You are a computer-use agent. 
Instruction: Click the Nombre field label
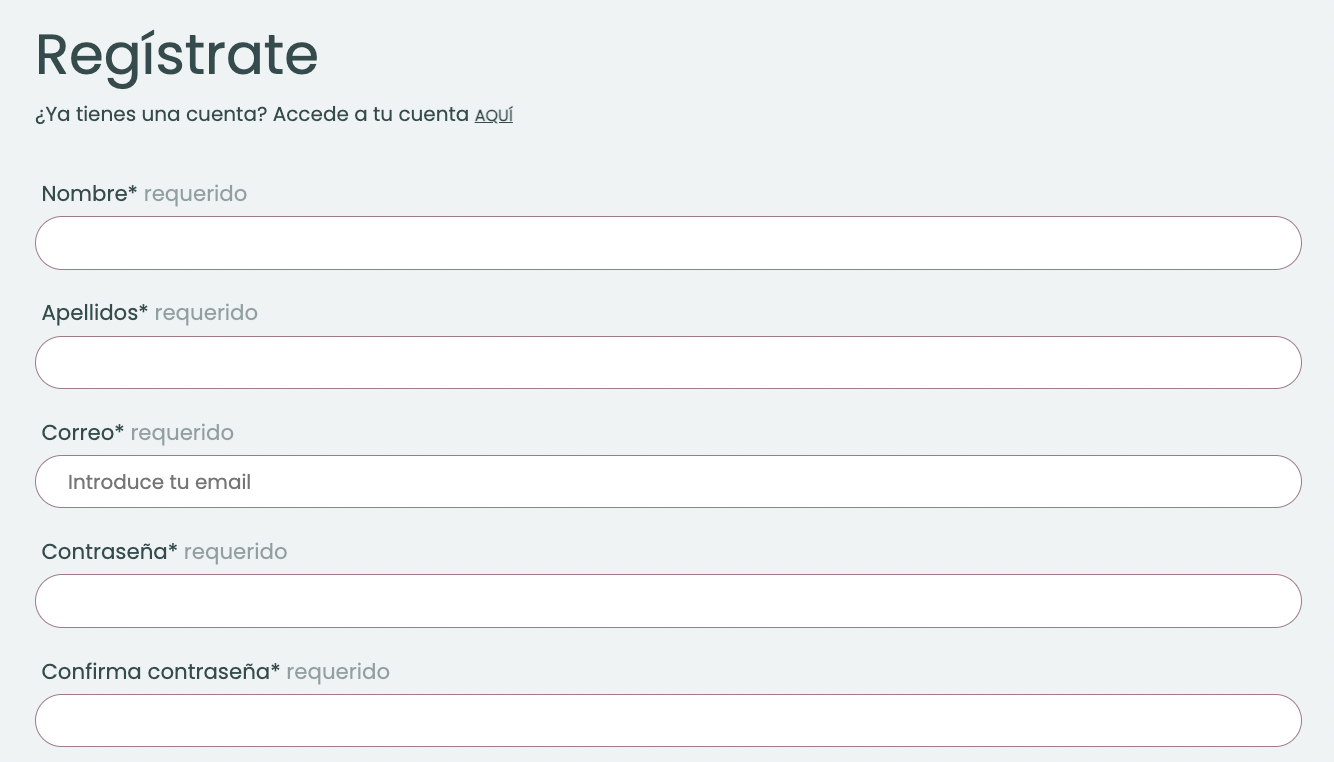(84, 194)
